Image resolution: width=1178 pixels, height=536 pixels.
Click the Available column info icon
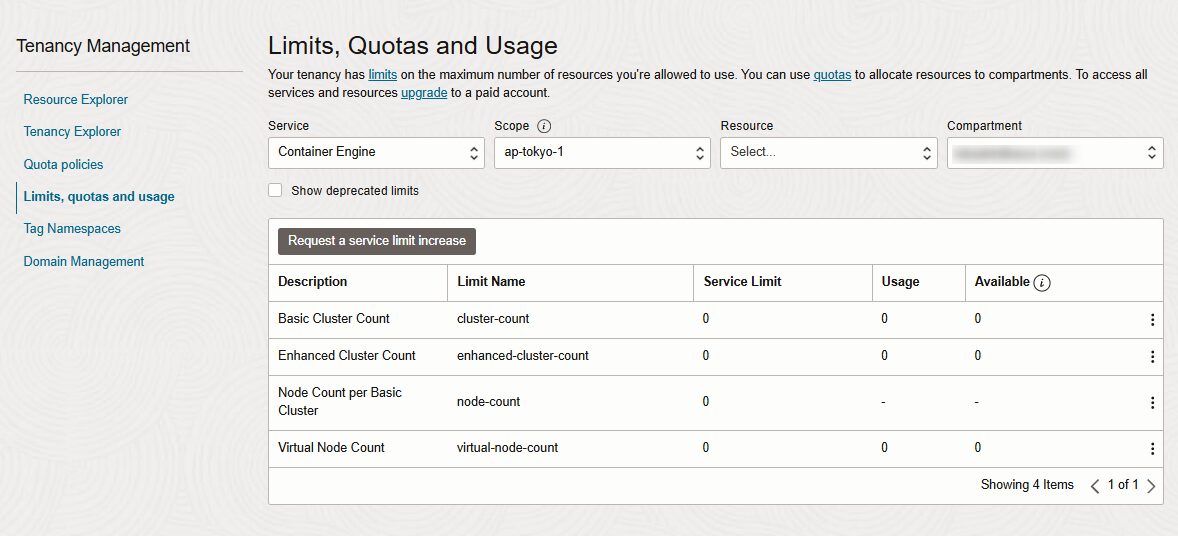pos(1041,283)
